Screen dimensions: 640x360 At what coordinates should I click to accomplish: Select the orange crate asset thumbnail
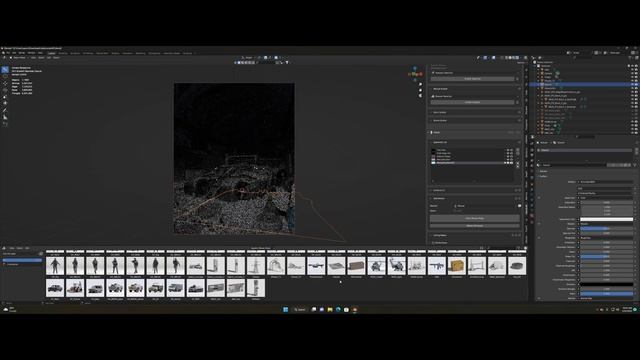457,266
